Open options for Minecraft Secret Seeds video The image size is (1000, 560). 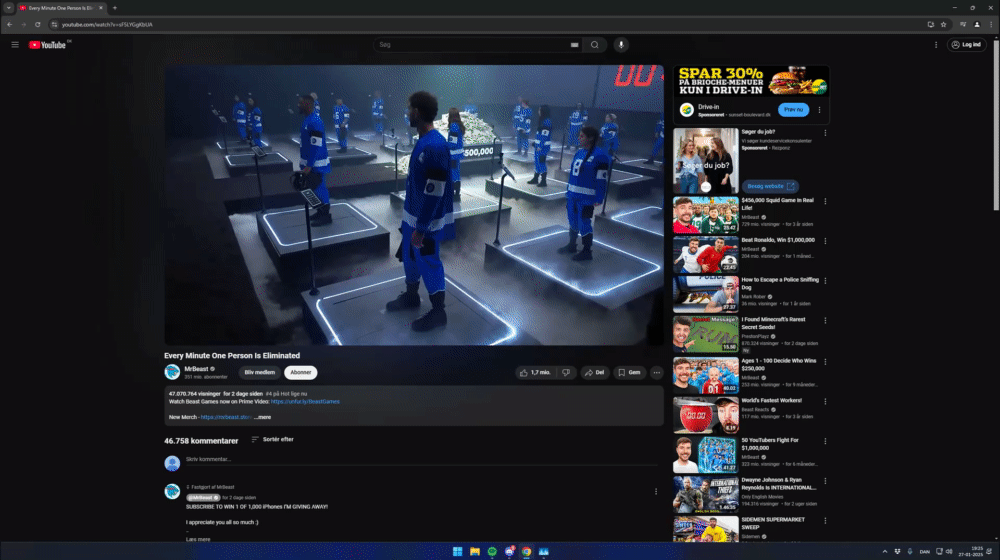pos(825,321)
